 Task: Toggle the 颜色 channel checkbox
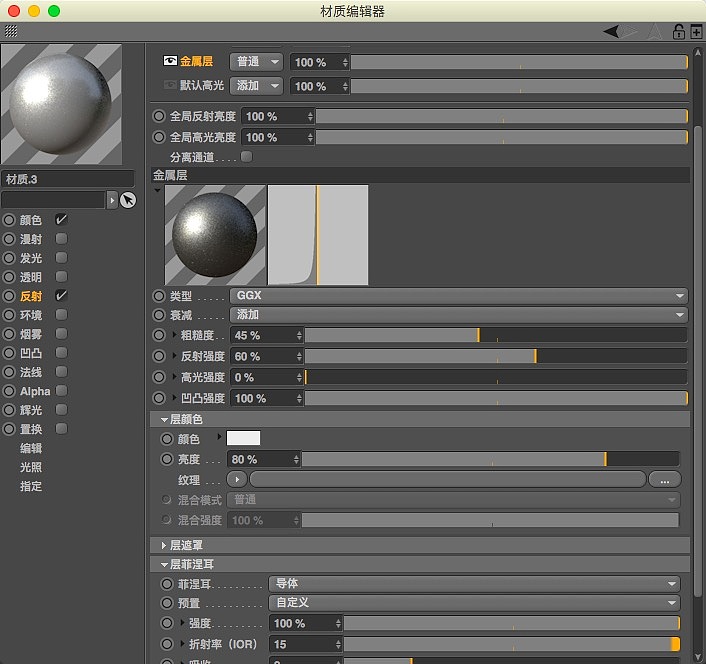point(61,219)
